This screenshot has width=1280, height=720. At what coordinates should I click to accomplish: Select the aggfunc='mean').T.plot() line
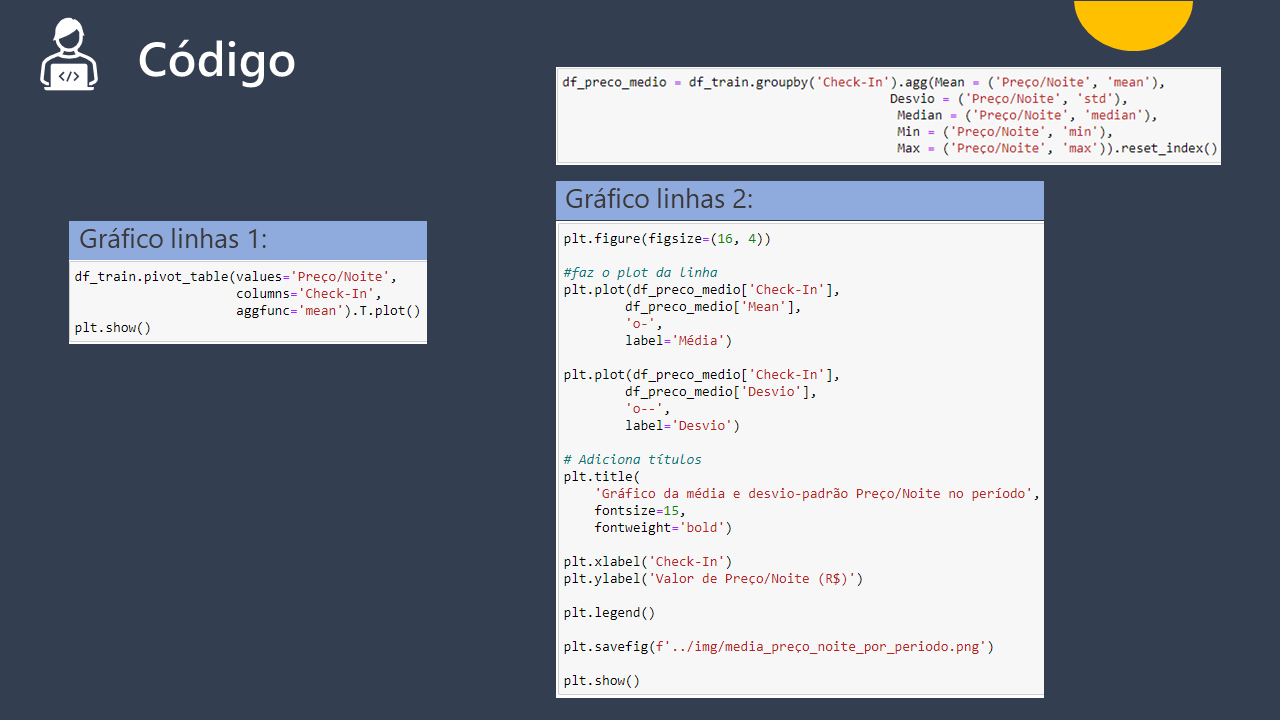coord(328,311)
